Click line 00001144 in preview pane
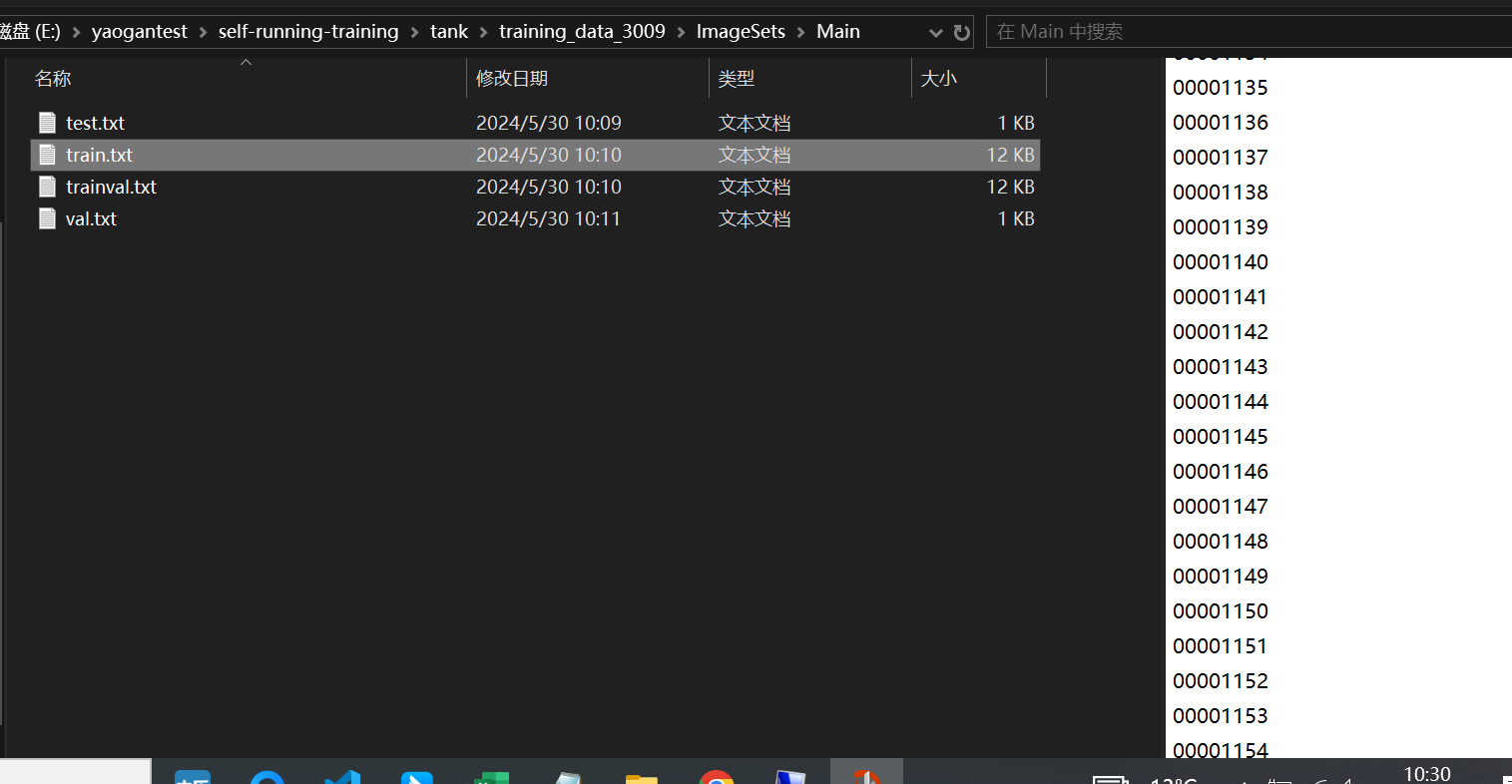 (x=1221, y=402)
